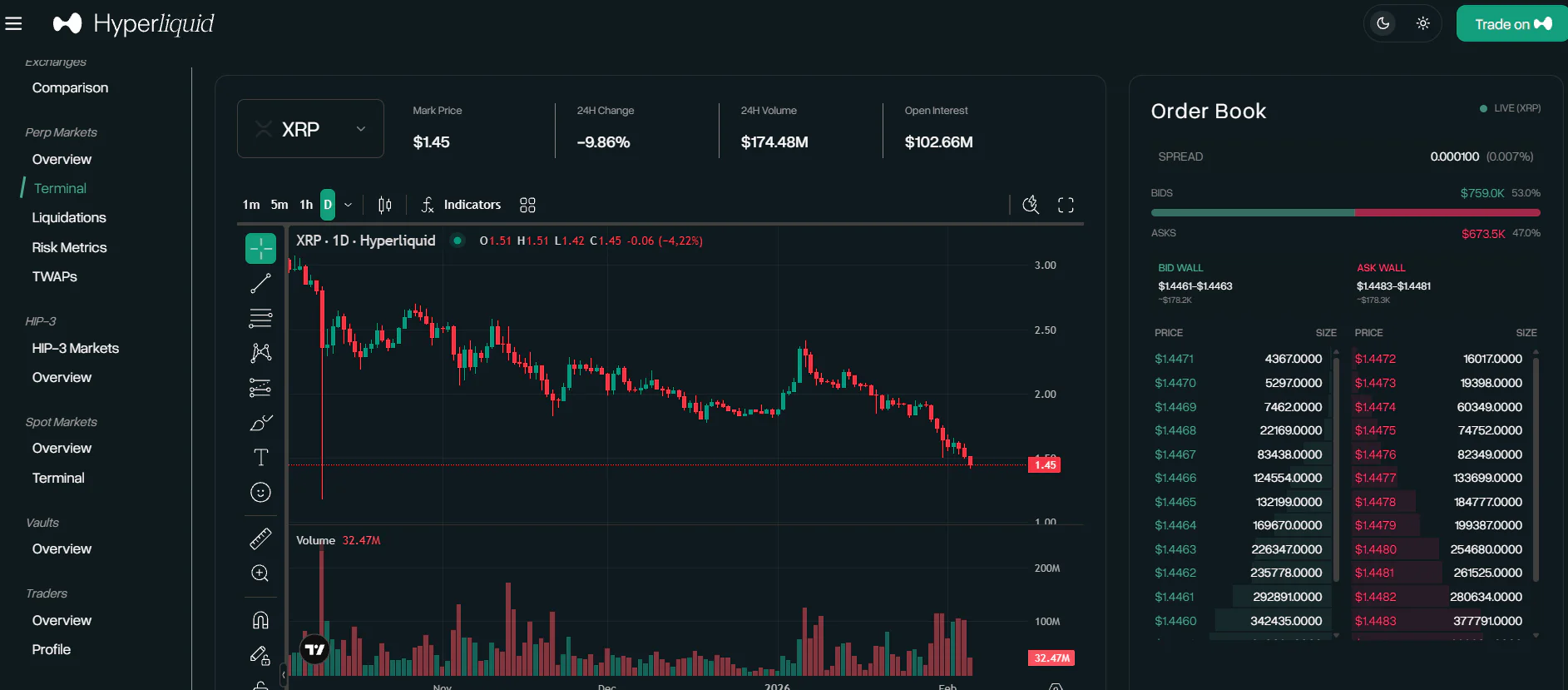This screenshot has height=690, width=1568.
Task: Select the brush drawing tool
Action: coord(260,423)
